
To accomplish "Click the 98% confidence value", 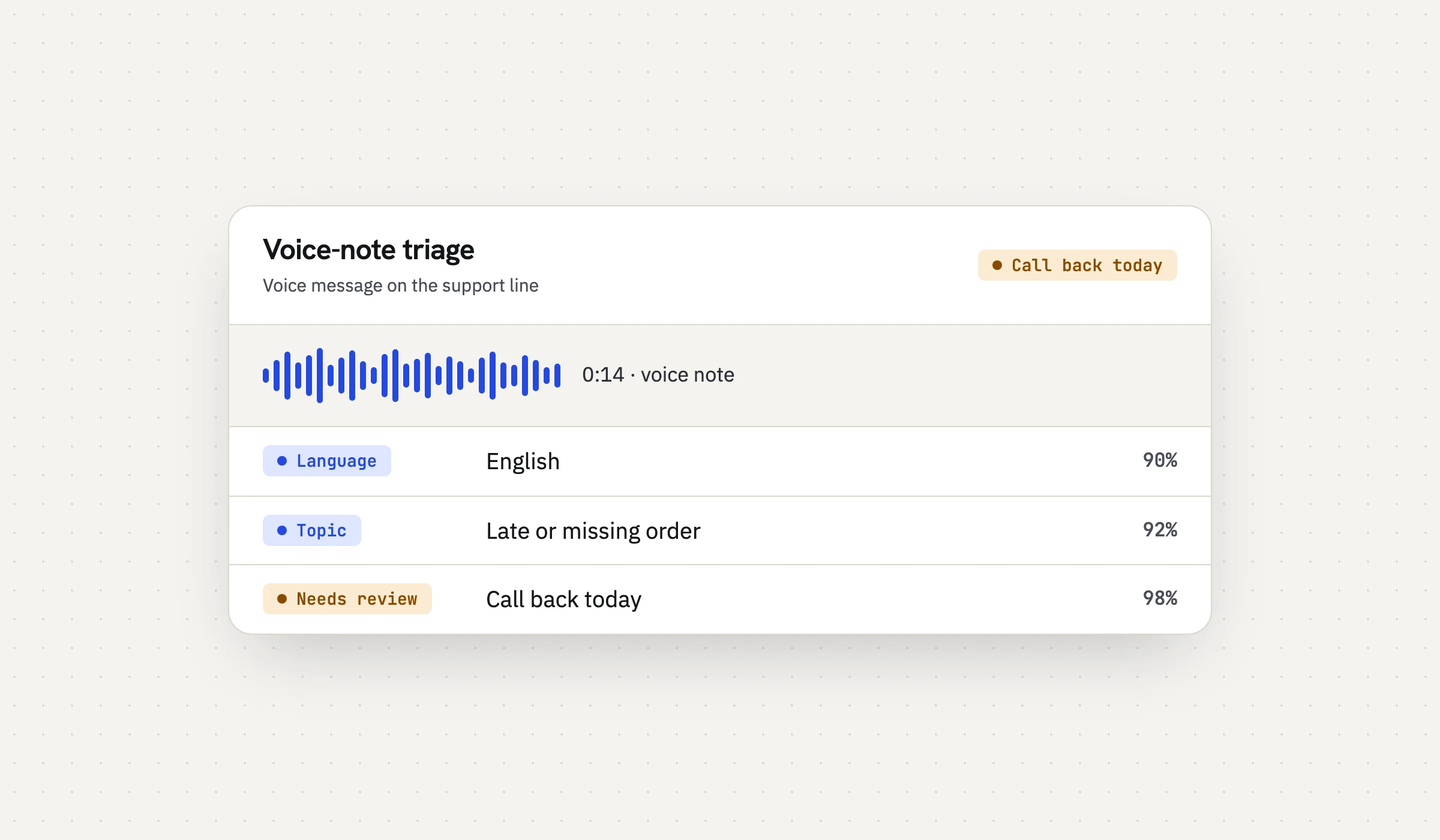I will pos(1160,598).
